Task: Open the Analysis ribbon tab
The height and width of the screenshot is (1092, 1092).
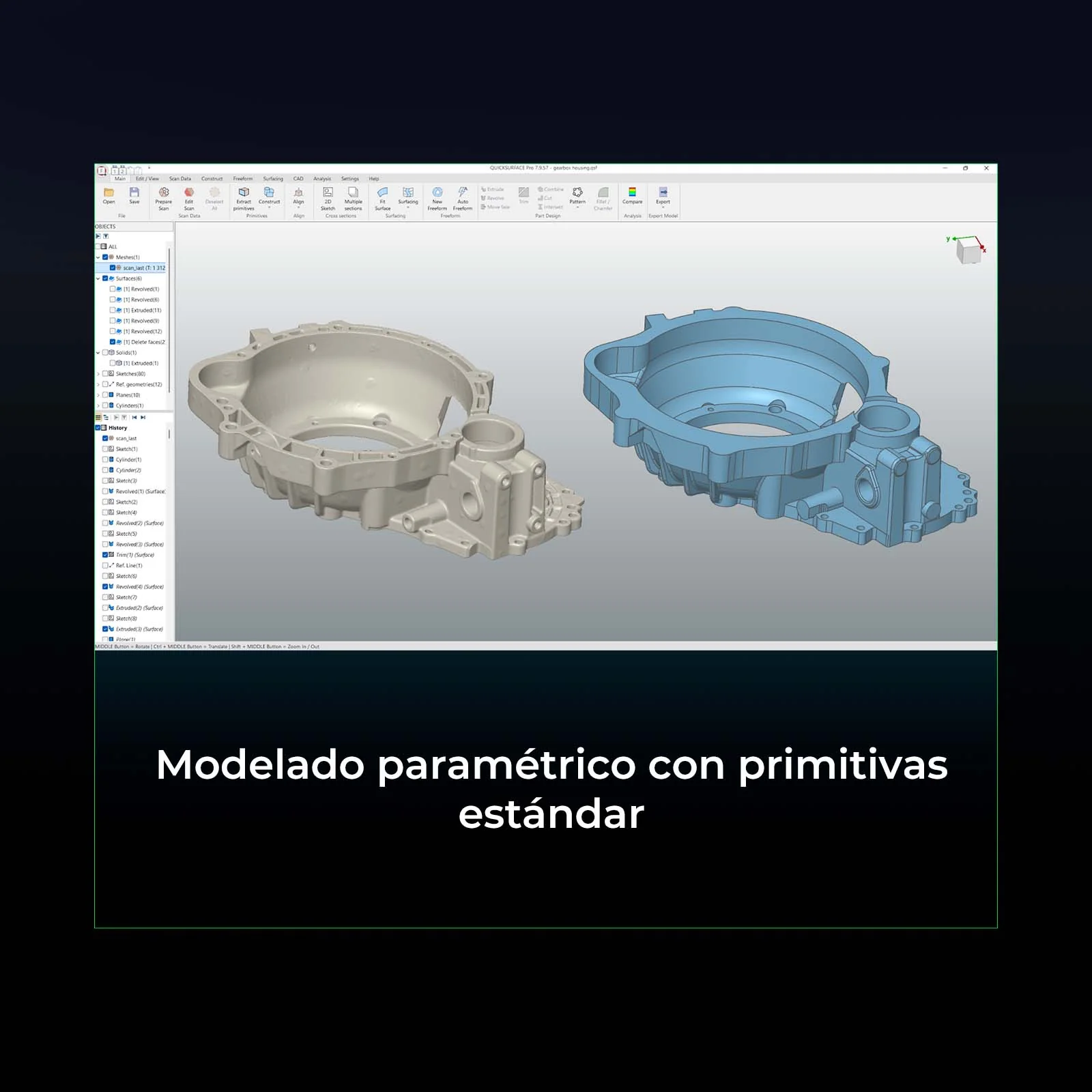Action: point(322,179)
